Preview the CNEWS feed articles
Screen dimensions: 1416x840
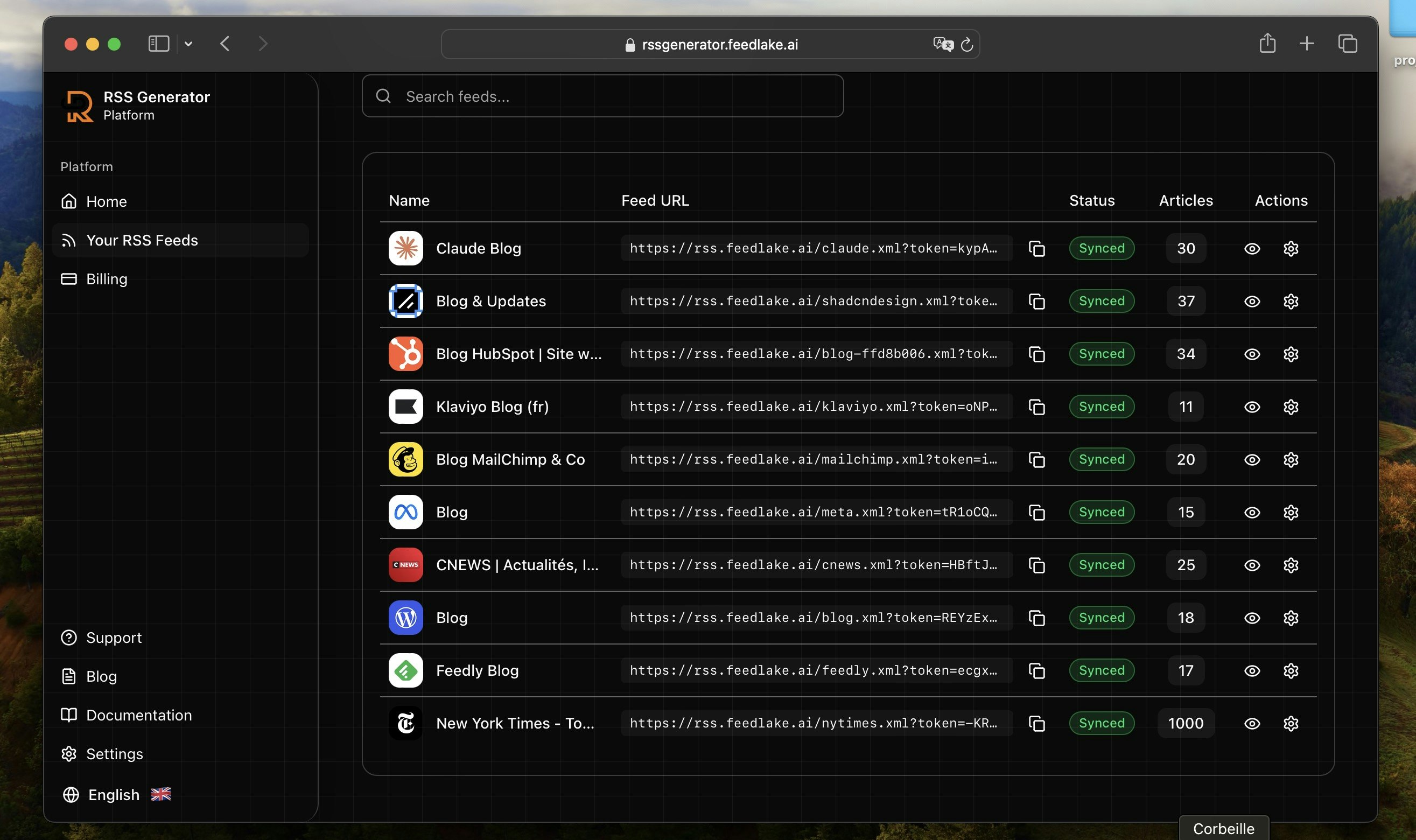pos(1252,564)
